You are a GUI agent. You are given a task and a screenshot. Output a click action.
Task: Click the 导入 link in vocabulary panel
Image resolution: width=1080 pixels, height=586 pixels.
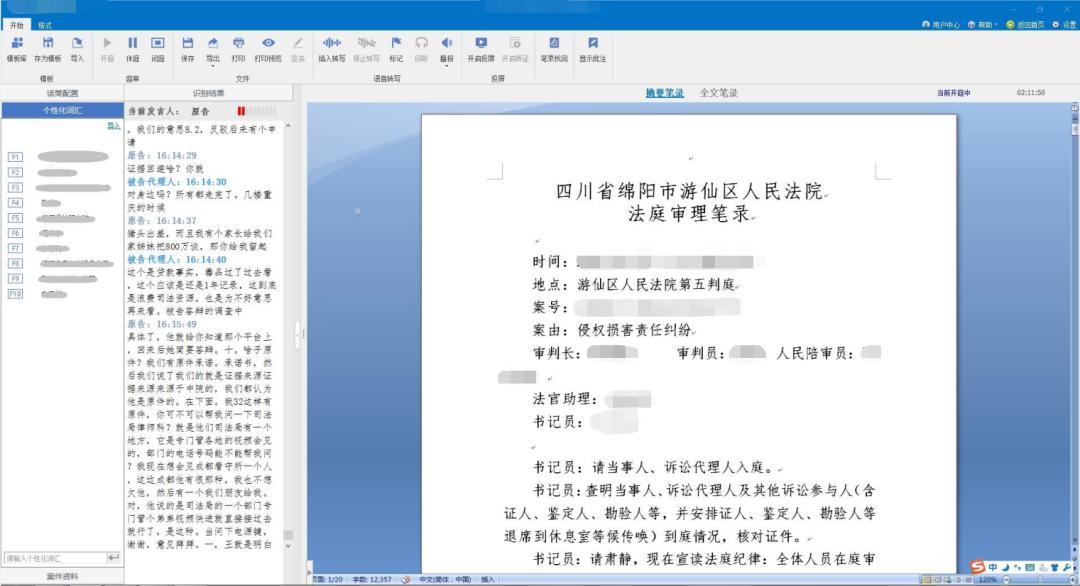(114, 125)
